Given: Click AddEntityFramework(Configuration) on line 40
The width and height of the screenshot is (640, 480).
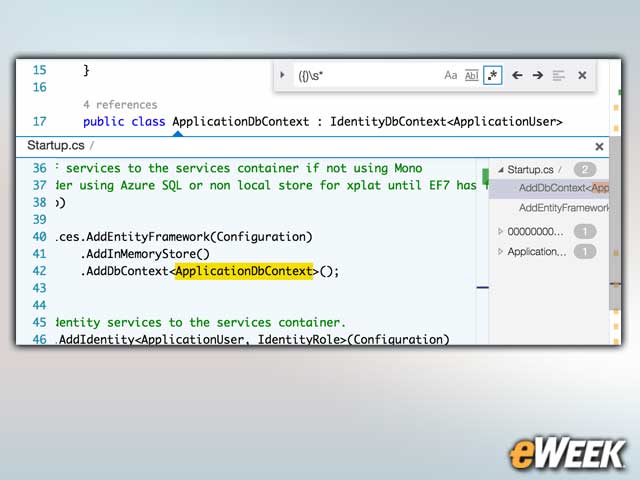Looking at the screenshot, I should (x=199, y=237).
